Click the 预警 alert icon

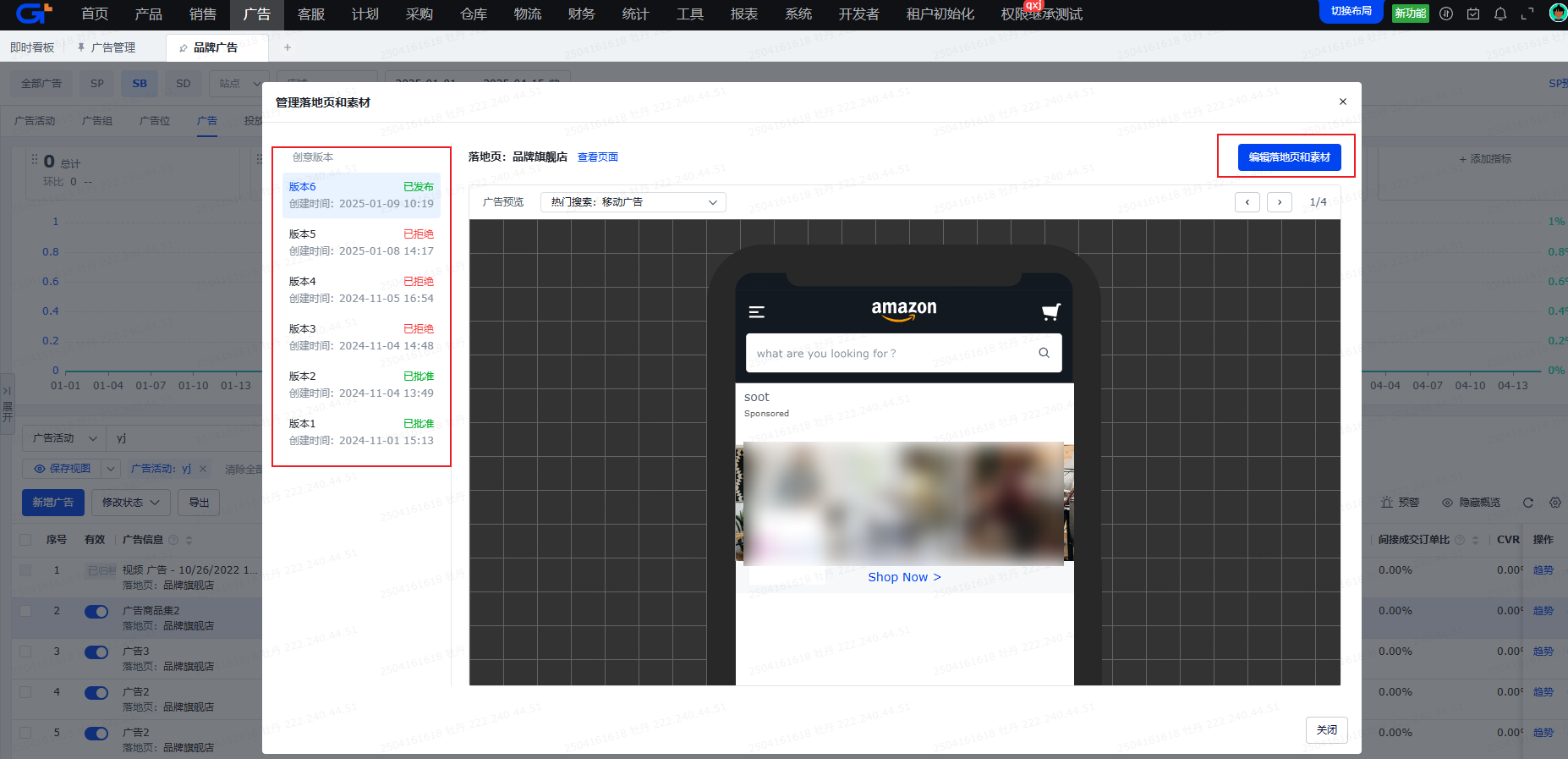click(1401, 503)
